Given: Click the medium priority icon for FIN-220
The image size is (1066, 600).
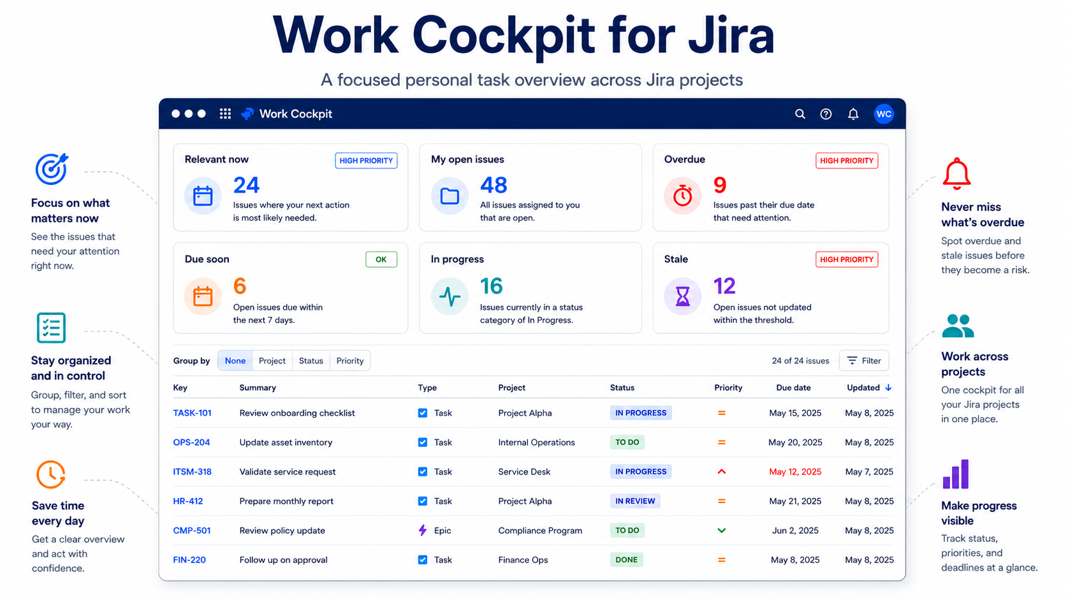Looking at the screenshot, I should [x=721, y=560].
